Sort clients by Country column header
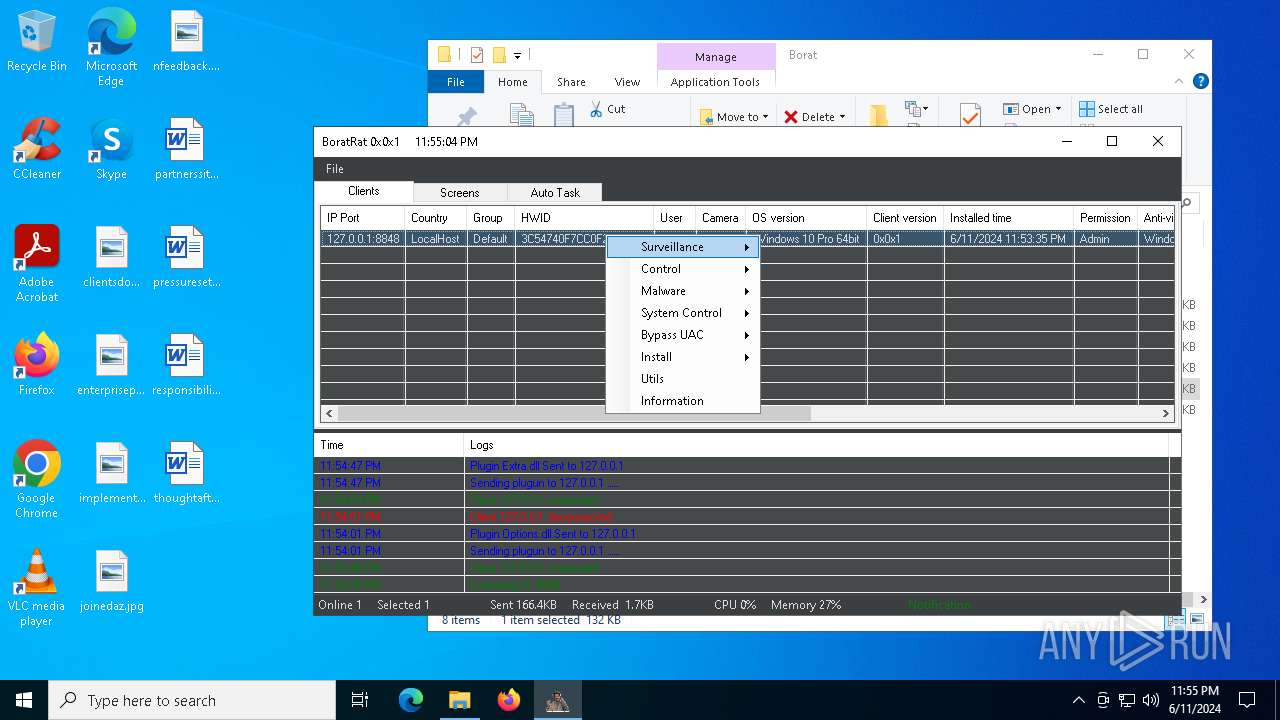This screenshot has height=720, width=1280. pyautogui.click(x=436, y=218)
